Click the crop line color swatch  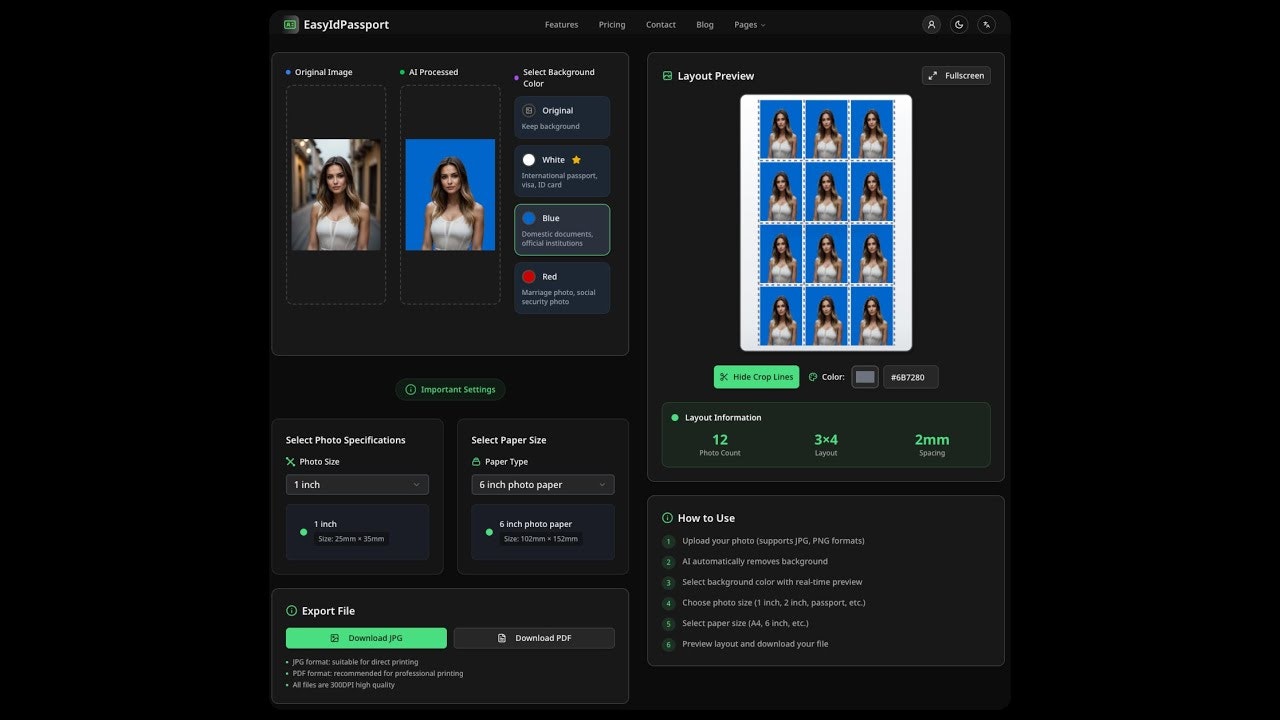point(864,377)
